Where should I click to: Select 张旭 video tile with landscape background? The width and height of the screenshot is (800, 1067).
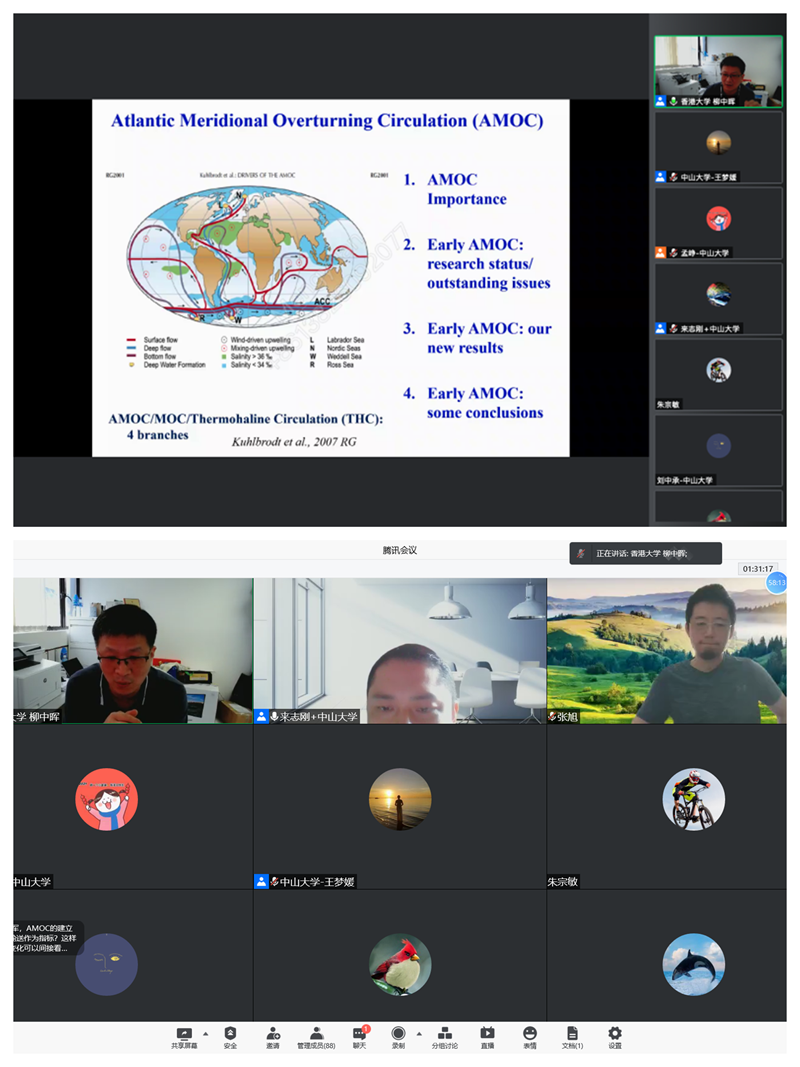point(666,650)
